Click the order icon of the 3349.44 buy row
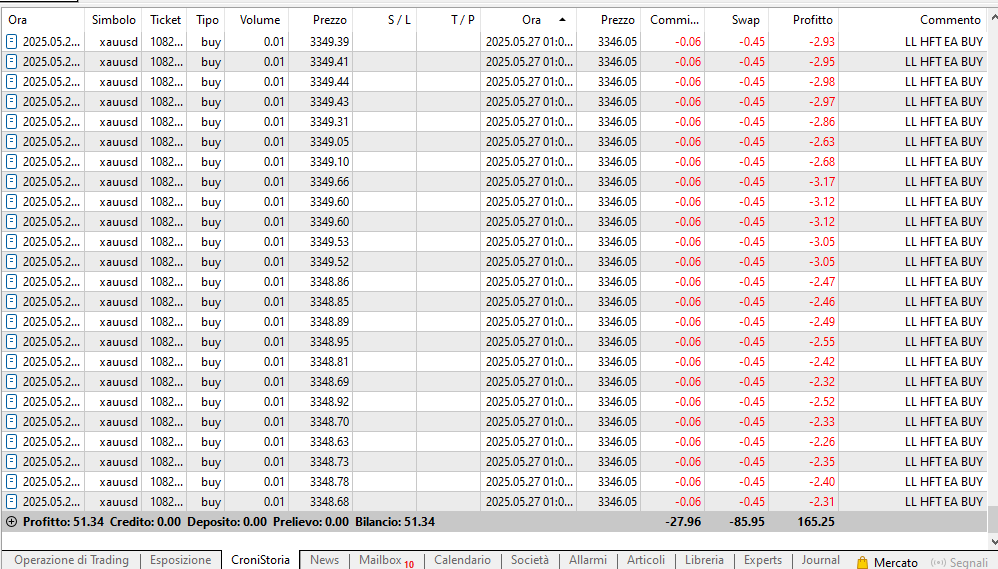This screenshot has width=998, height=569. click(x=11, y=81)
